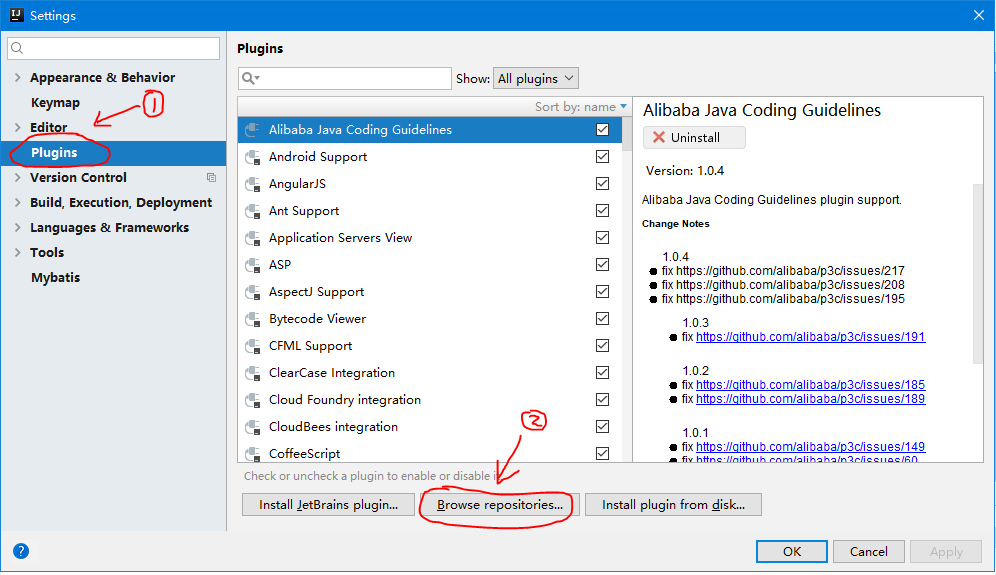Open p3c issue 185 link
The image size is (996, 575).
tap(811, 385)
